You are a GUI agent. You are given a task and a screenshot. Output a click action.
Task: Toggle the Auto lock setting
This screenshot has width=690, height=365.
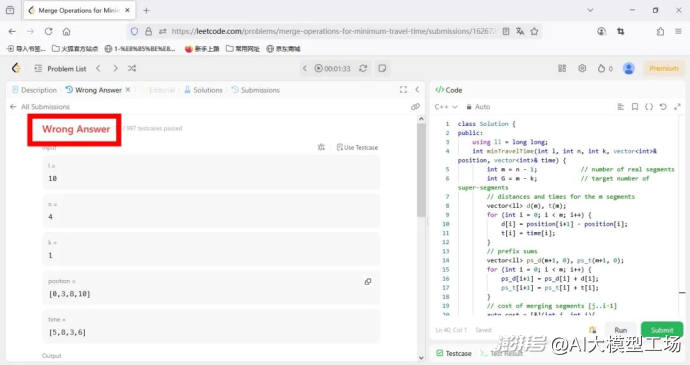(478, 107)
